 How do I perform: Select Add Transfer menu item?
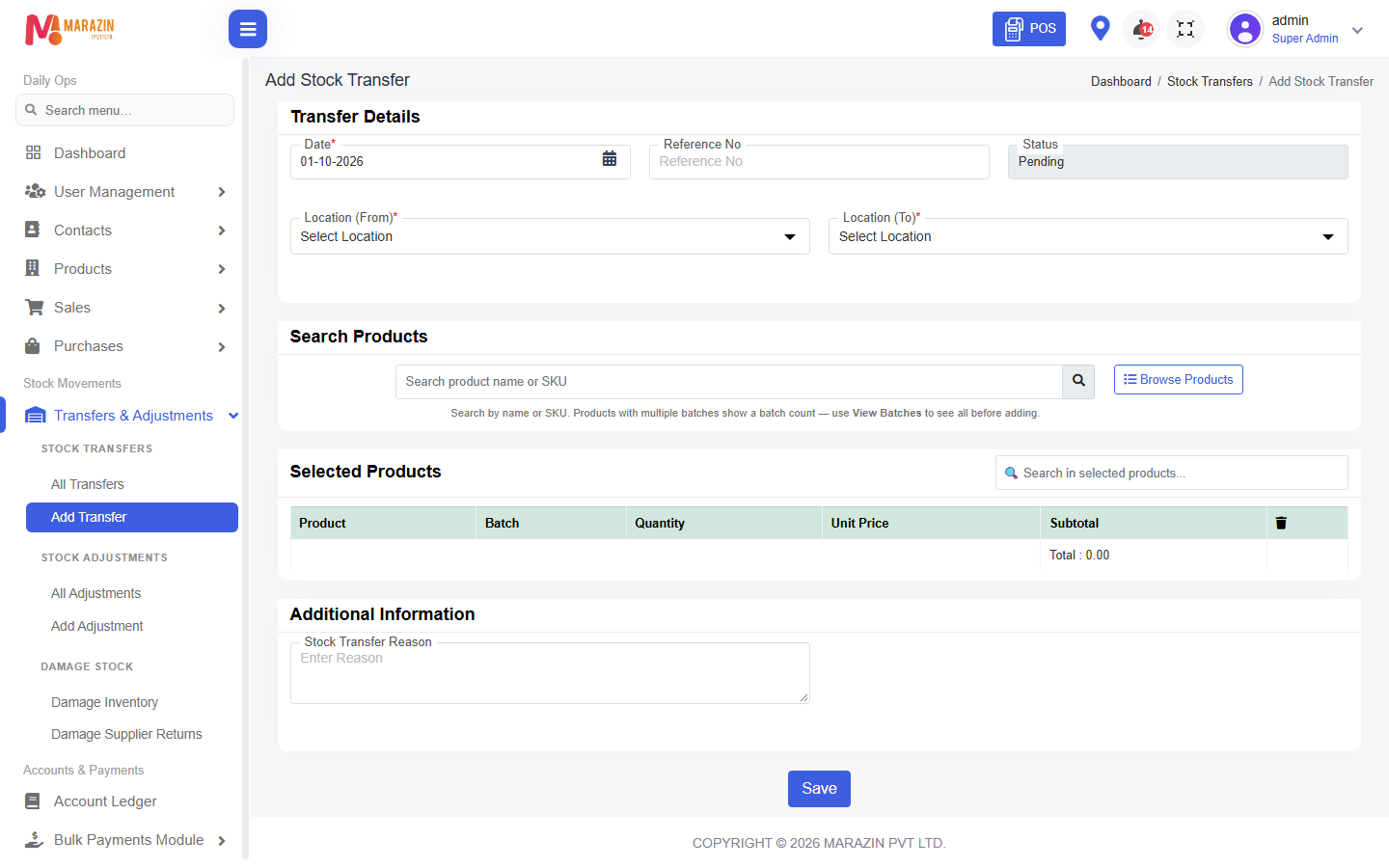tap(132, 517)
